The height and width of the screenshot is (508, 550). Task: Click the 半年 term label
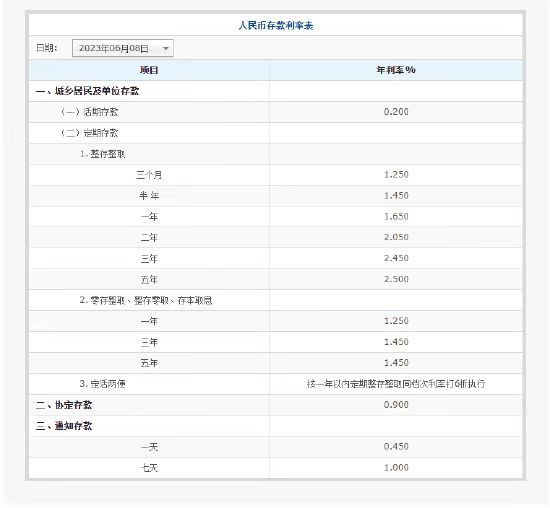[x=149, y=195]
